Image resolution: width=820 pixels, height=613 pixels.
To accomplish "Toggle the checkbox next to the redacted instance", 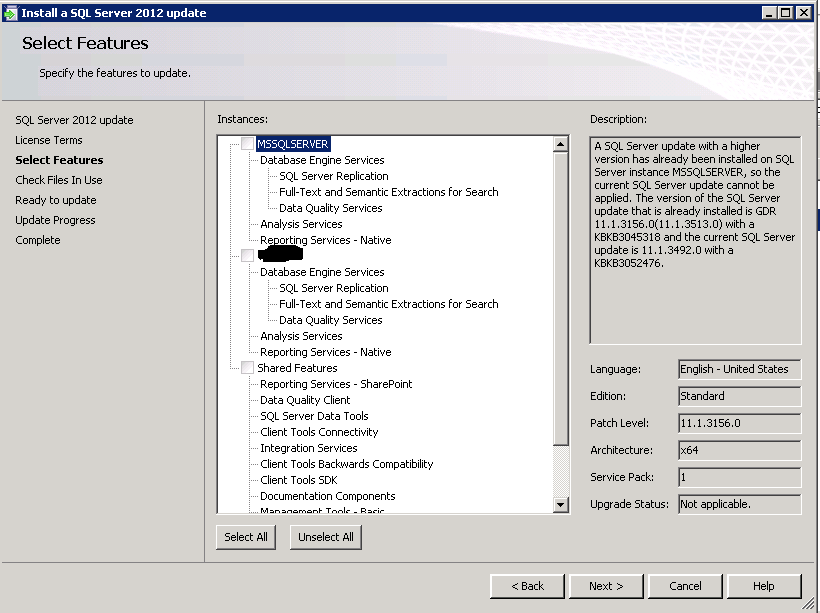I will click(x=247, y=256).
